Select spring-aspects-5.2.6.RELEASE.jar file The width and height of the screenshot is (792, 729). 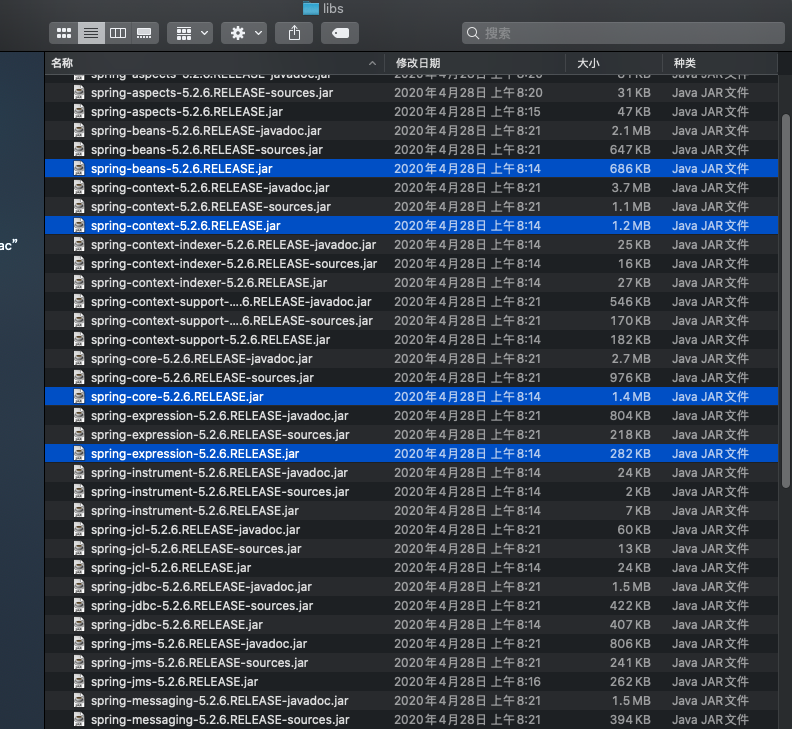click(412, 112)
